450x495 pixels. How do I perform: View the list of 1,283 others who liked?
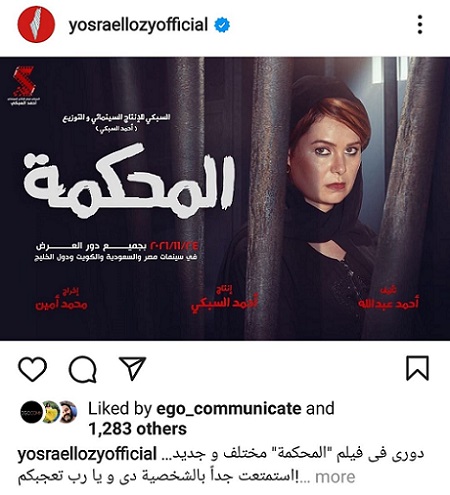(137, 429)
